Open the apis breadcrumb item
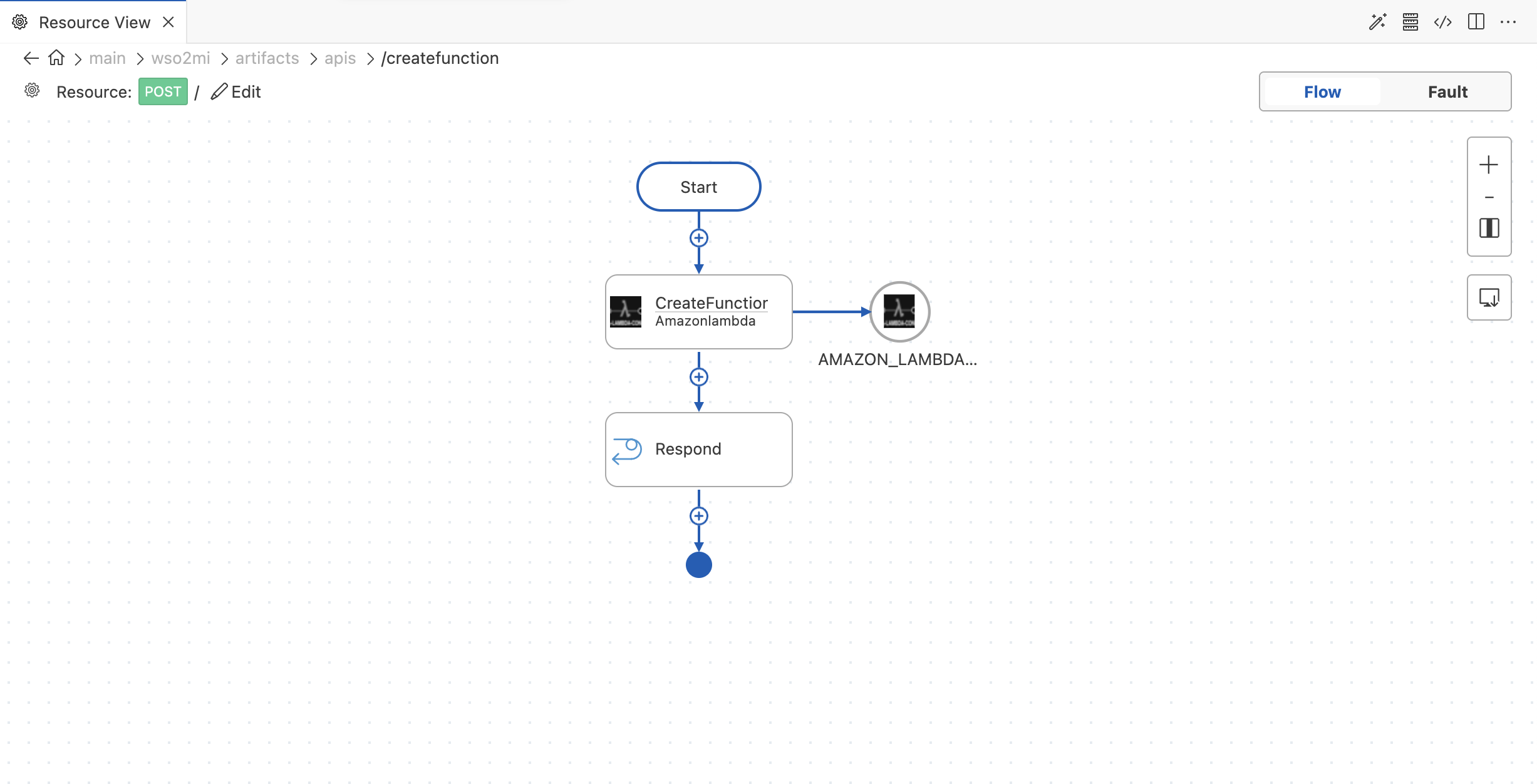Viewport: 1537px width, 784px height. (x=340, y=58)
